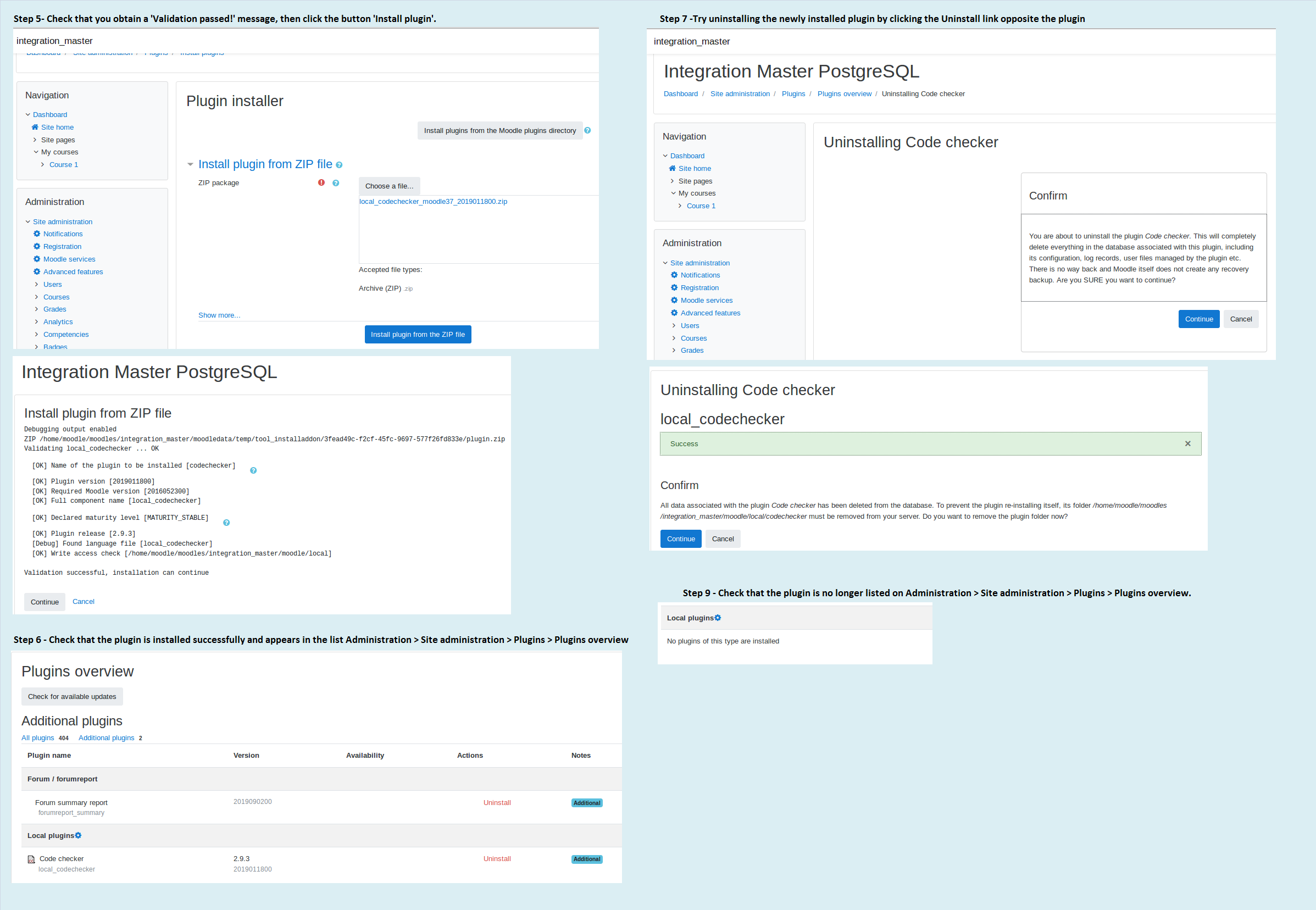Click help icon after 'Name of the plugin to be installed'
The height and width of the screenshot is (910, 1316).
[x=253, y=470]
